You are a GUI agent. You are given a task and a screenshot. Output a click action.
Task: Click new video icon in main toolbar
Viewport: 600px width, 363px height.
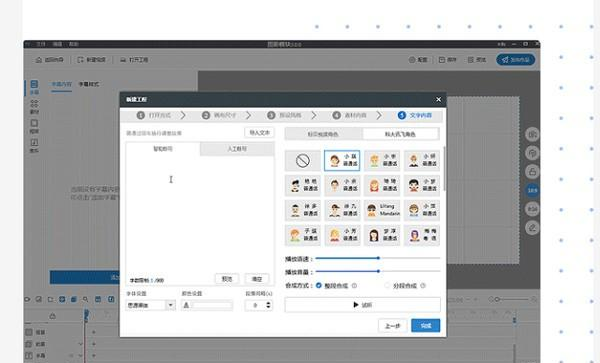point(80,60)
